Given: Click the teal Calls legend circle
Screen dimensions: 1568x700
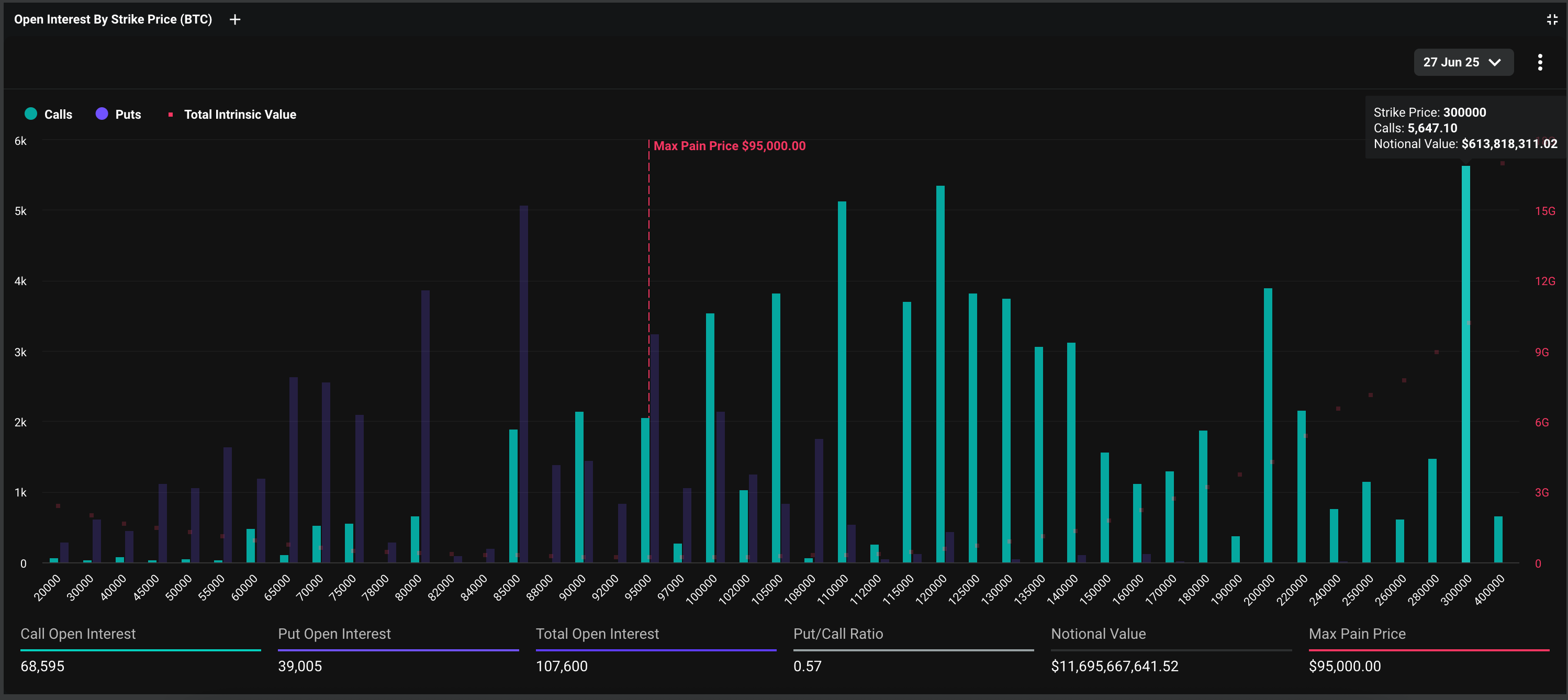Looking at the screenshot, I should (x=31, y=114).
